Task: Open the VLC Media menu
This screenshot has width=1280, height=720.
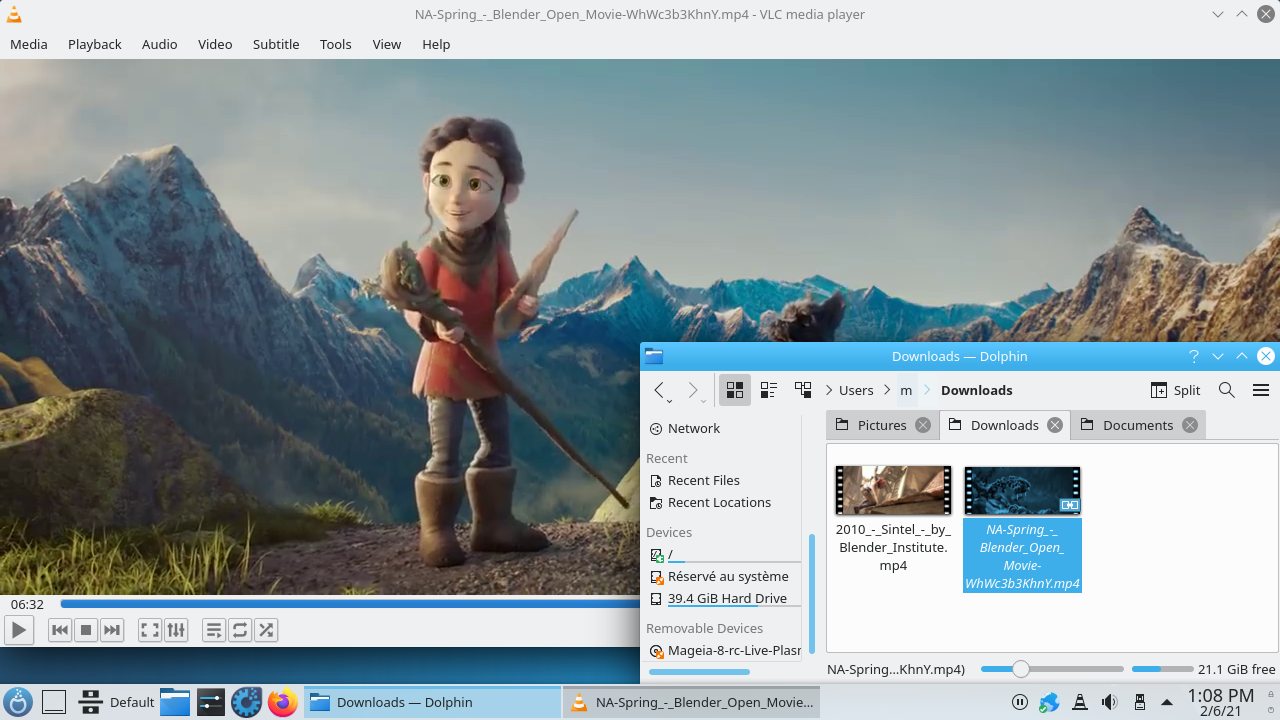Action: pos(29,44)
